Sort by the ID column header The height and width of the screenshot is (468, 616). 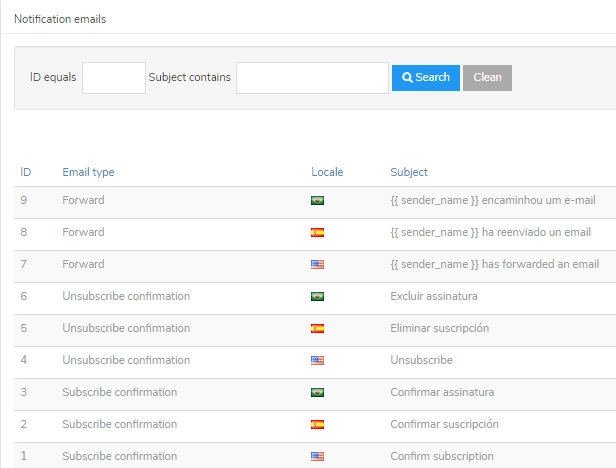(x=26, y=172)
